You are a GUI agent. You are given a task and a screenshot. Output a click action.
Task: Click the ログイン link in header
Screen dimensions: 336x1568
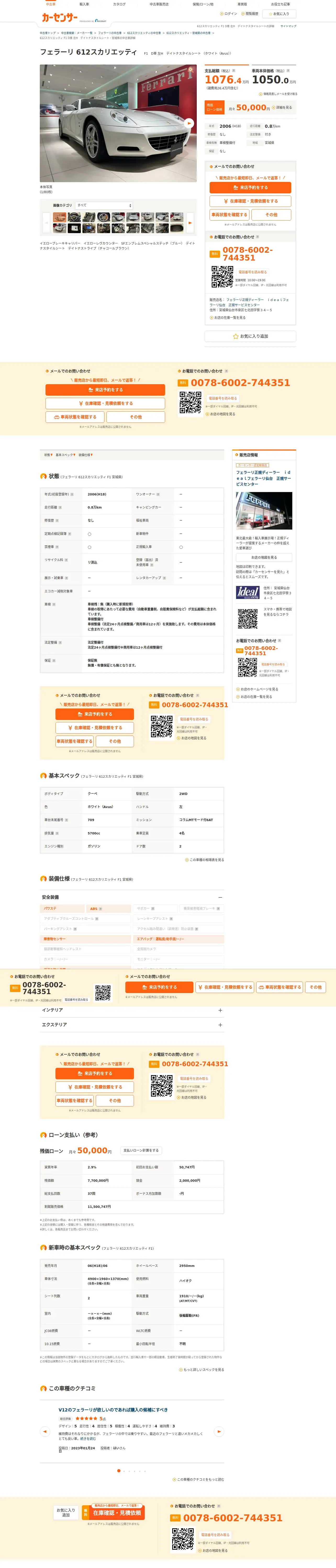pos(229,13)
